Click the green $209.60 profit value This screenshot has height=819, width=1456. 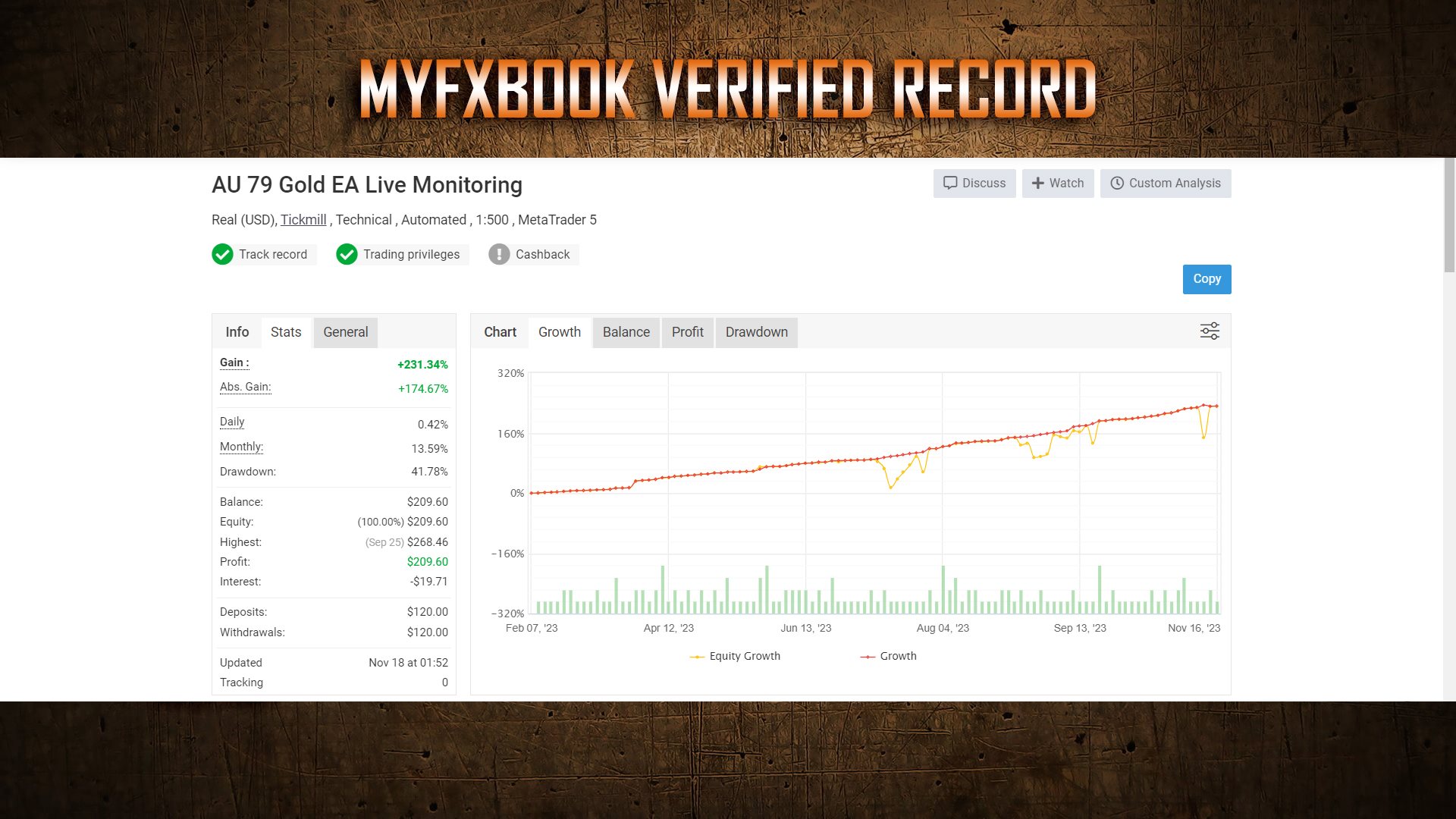coord(428,562)
